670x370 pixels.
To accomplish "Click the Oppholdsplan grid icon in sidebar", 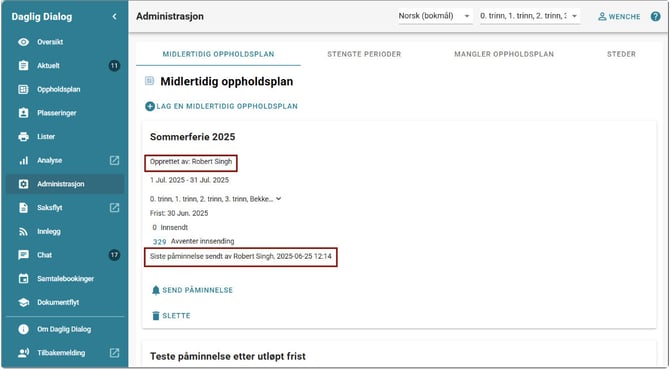I will (24, 90).
